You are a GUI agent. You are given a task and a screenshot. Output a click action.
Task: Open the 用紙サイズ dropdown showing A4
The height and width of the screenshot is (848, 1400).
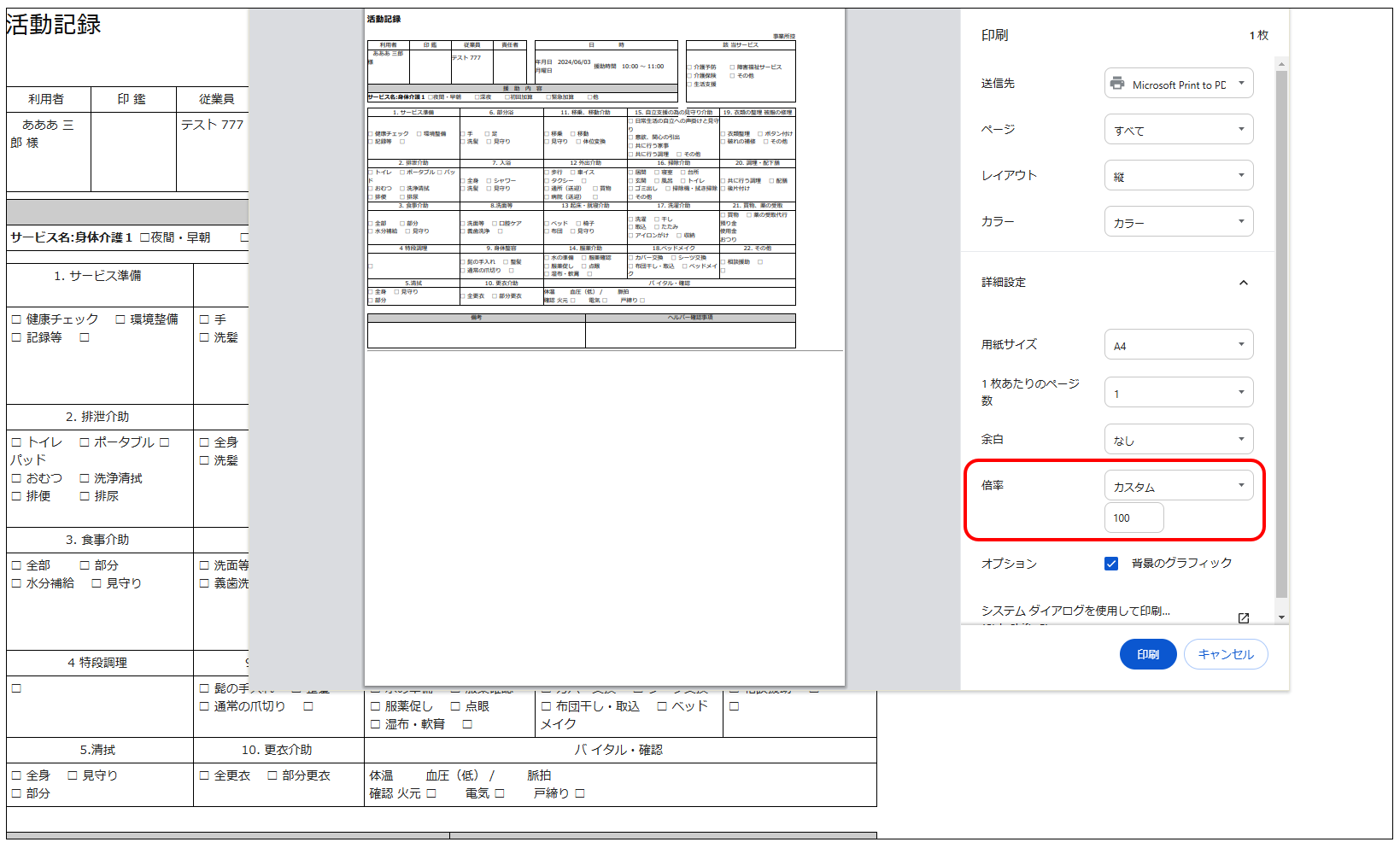click(1178, 345)
